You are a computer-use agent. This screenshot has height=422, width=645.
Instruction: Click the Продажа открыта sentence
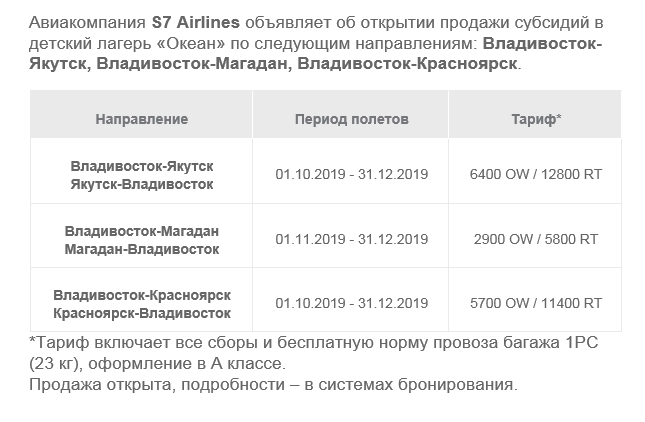(x=273, y=385)
